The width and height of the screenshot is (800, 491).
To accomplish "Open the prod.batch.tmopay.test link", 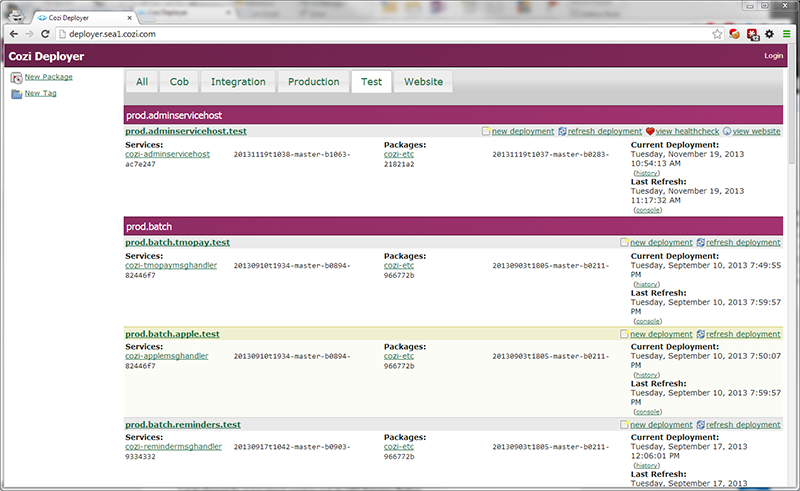I will click(178, 242).
